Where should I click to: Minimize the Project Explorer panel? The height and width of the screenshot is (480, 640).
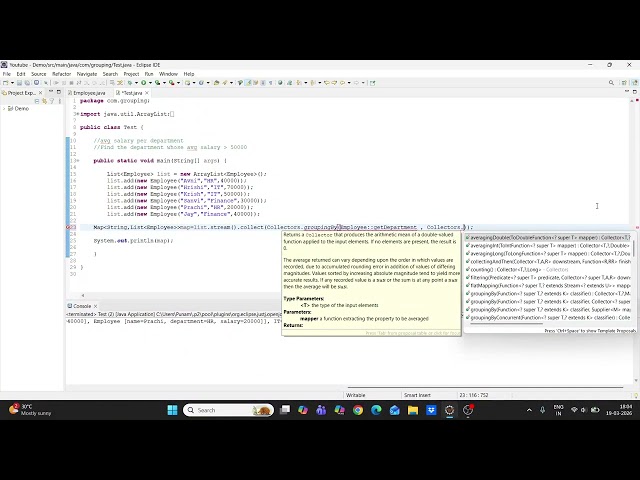(51, 91)
